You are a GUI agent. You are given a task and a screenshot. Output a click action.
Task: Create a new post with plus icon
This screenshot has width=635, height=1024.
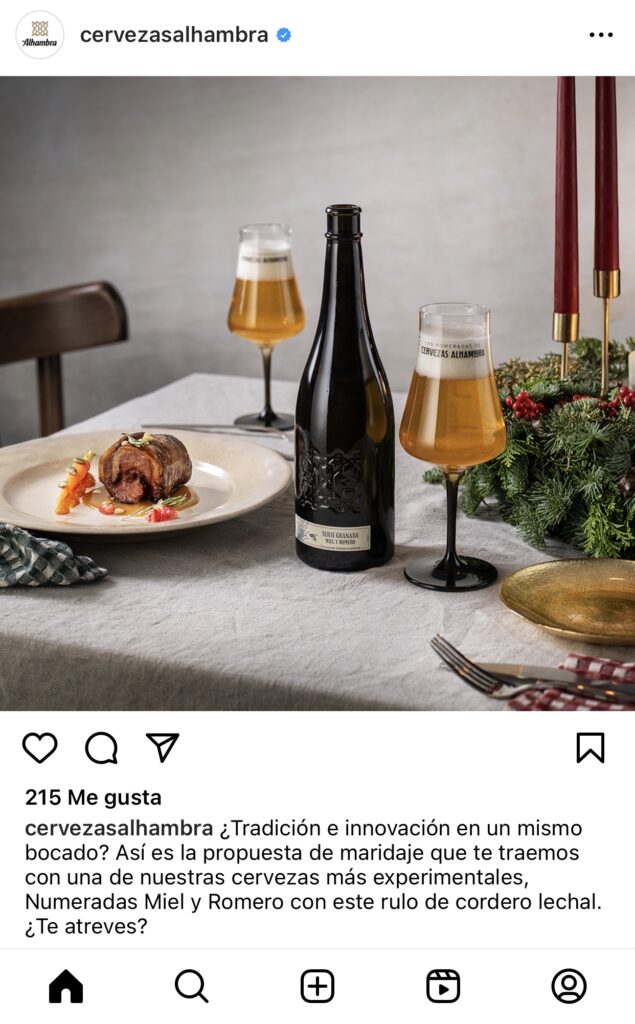tap(318, 985)
